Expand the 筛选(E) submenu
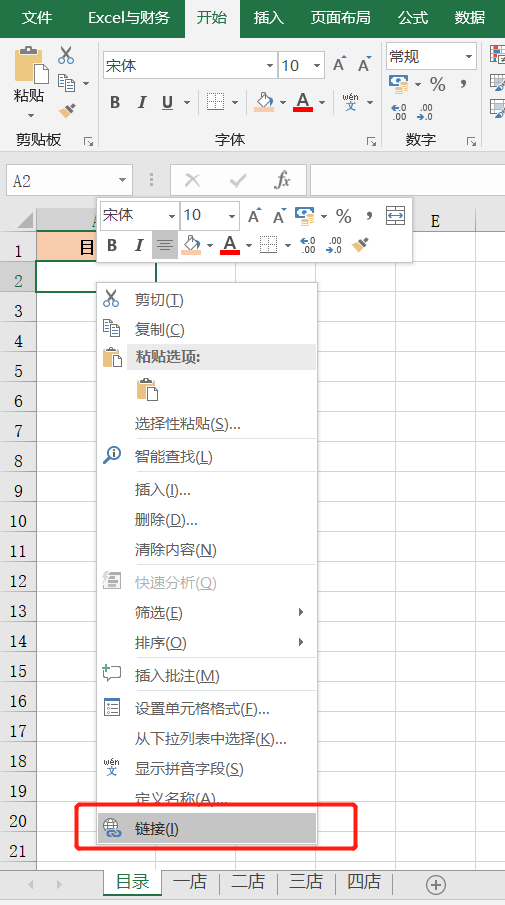 [207, 612]
